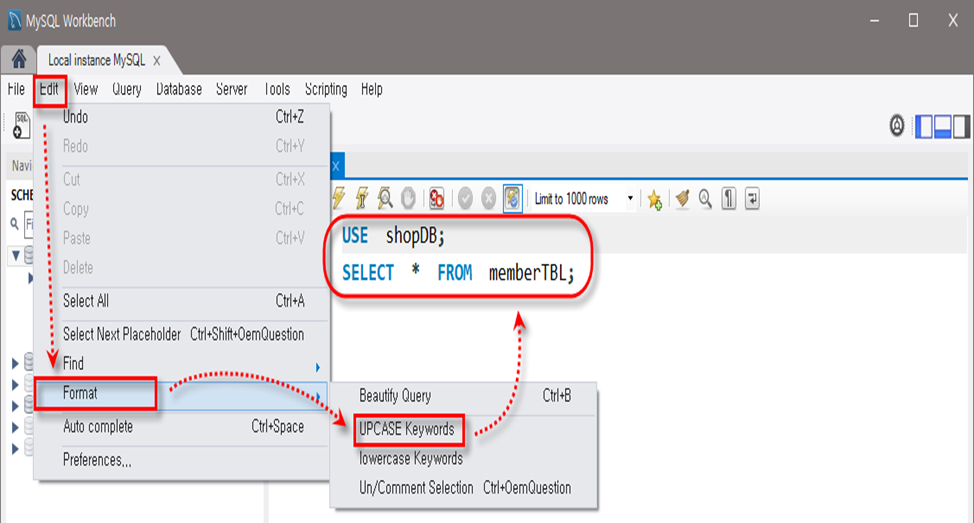Go to the Home screen house icon
The width and height of the screenshot is (974, 523).
click(19, 60)
